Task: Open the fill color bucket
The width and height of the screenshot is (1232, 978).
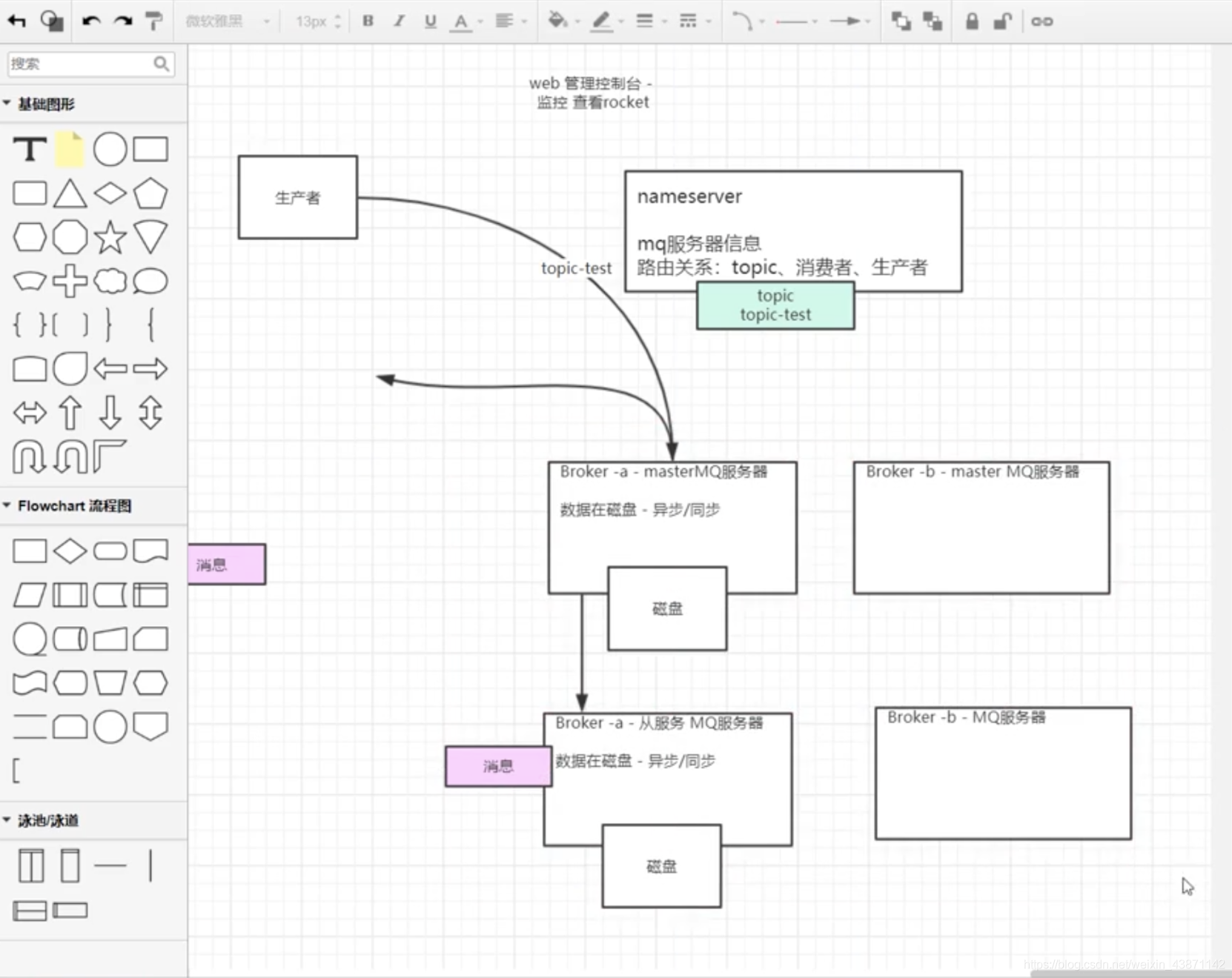Action: [x=563, y=21]
